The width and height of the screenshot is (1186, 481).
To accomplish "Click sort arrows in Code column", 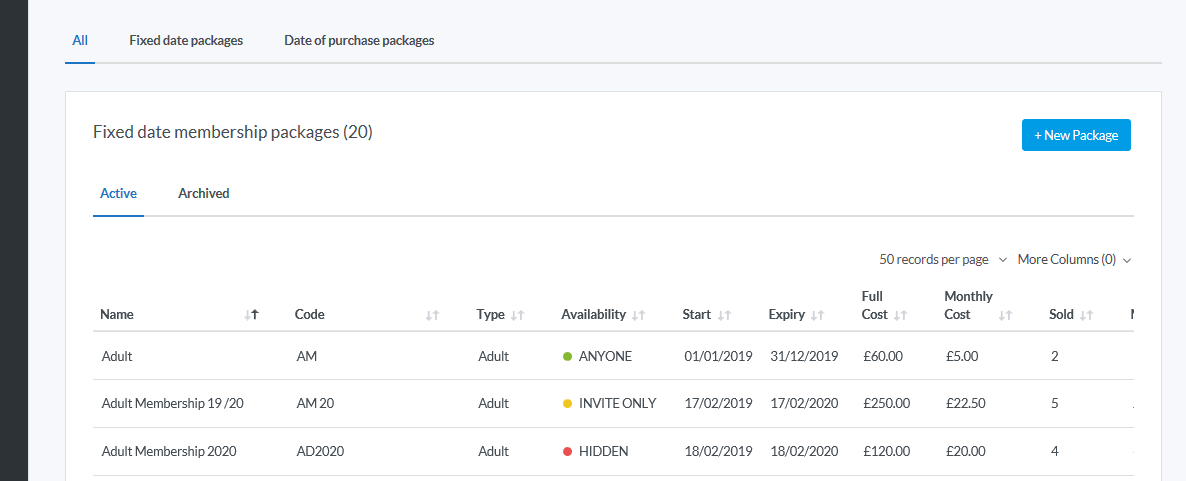I will (x=432, y=315).
